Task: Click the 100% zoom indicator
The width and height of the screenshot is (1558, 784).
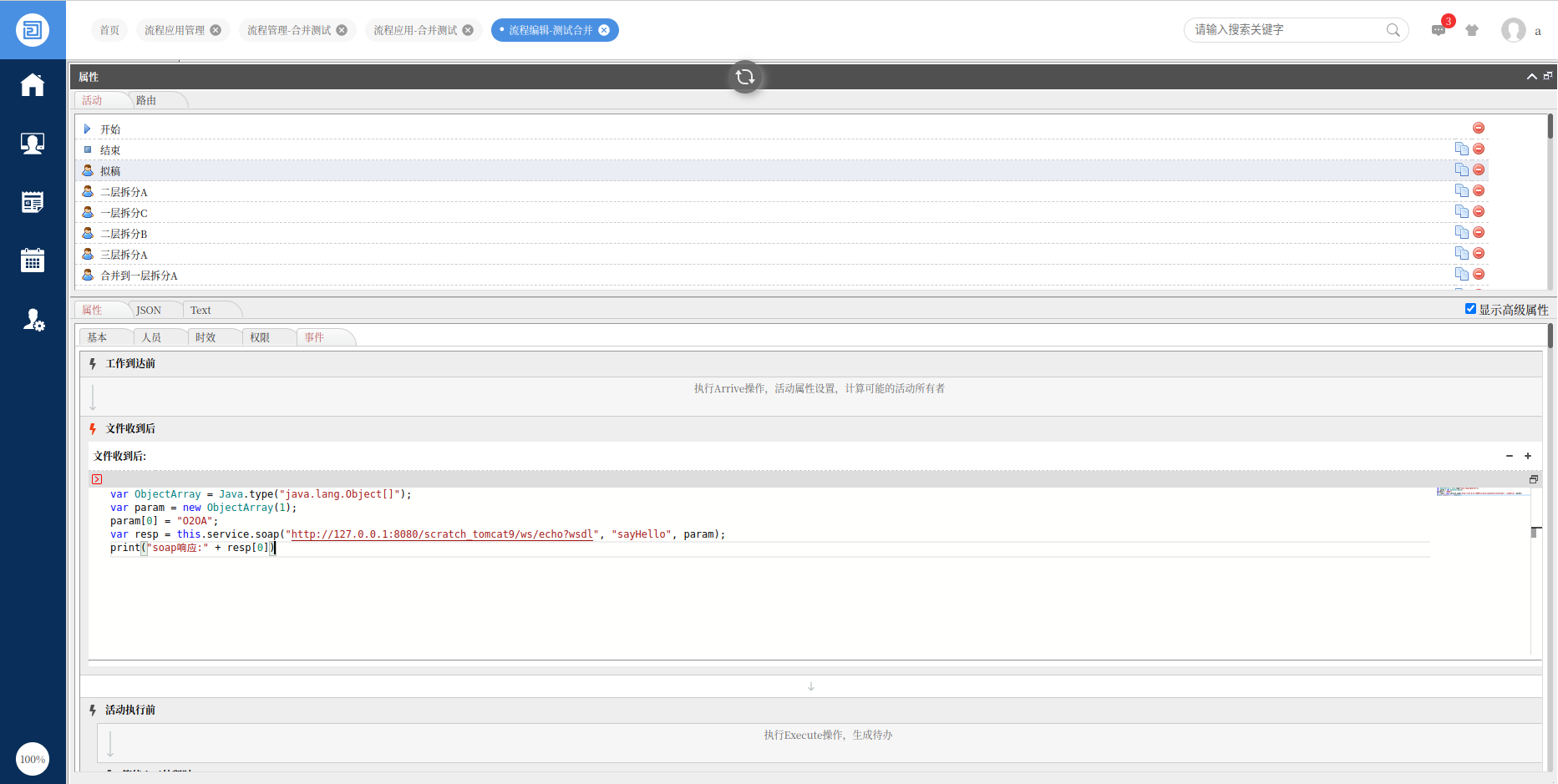Action: pyautogui.click(x=33, y=759)
